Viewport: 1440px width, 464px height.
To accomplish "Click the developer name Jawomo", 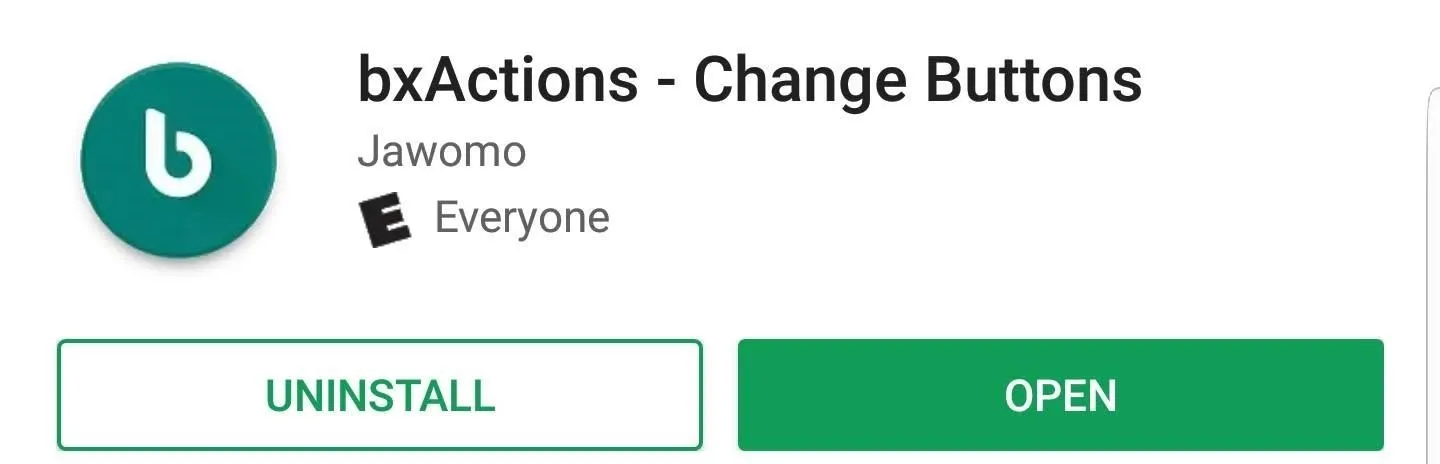I will point(441,152).
